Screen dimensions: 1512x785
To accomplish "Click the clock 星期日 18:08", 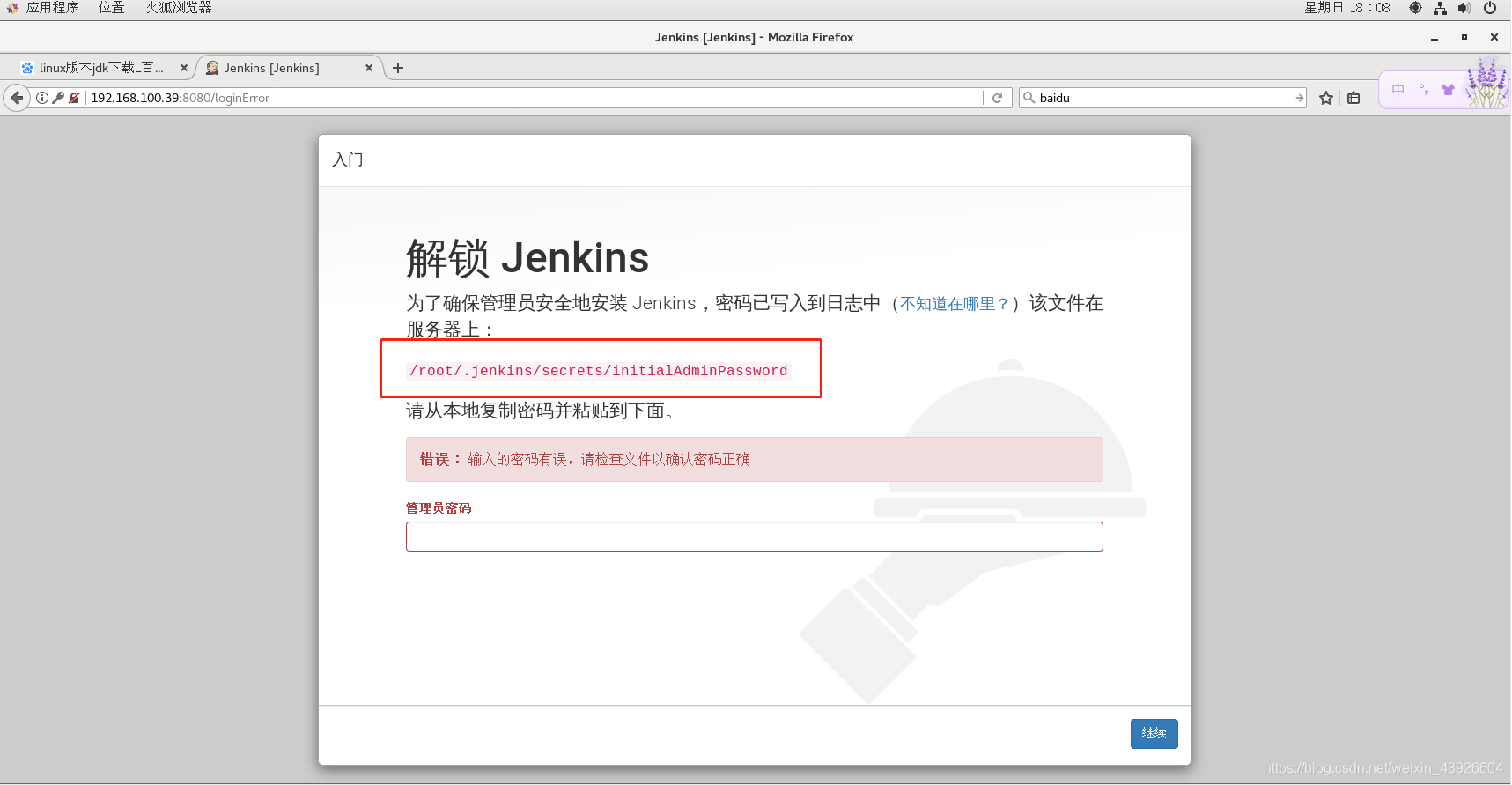I will point(1346,8).
